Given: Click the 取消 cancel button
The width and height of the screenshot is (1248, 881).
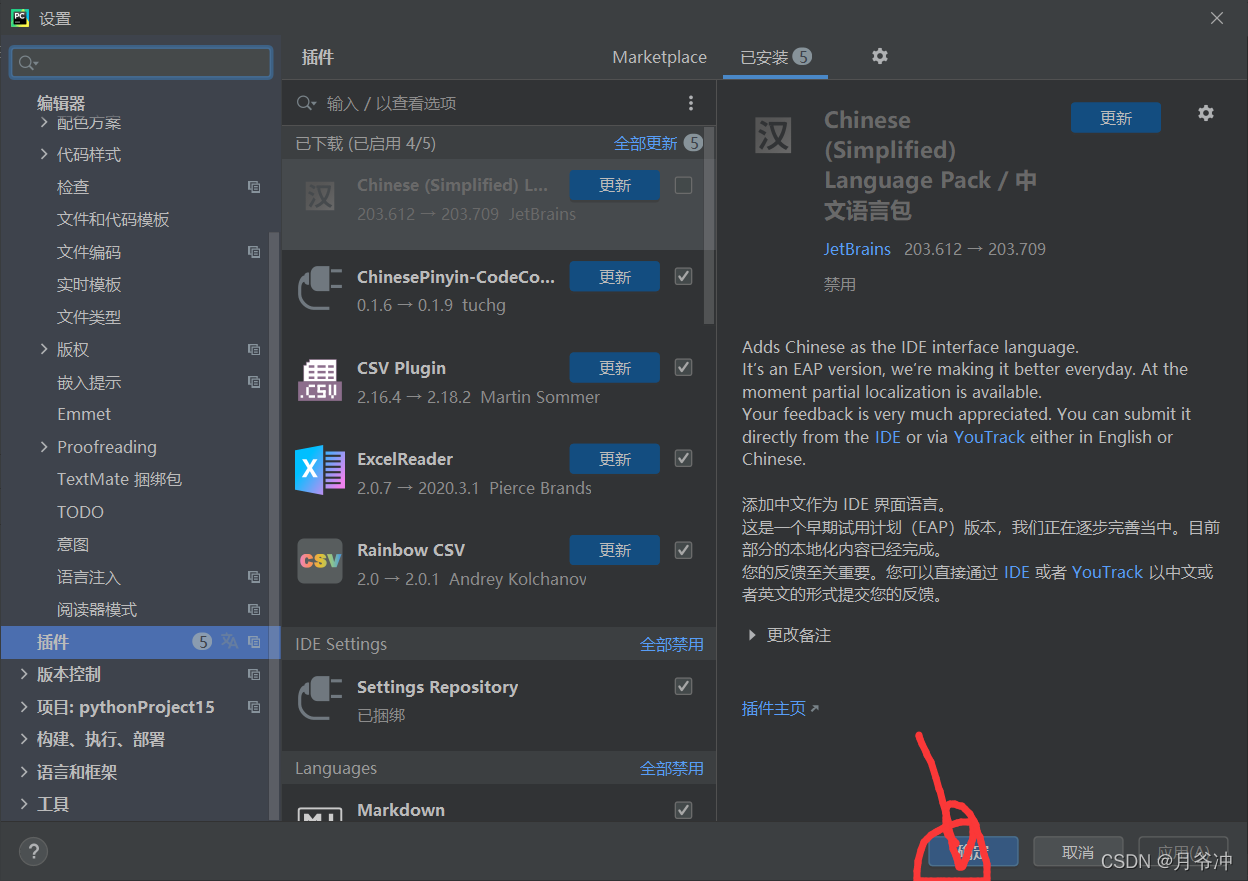Looking at the screenshot, I should (x=1078, y=852).
